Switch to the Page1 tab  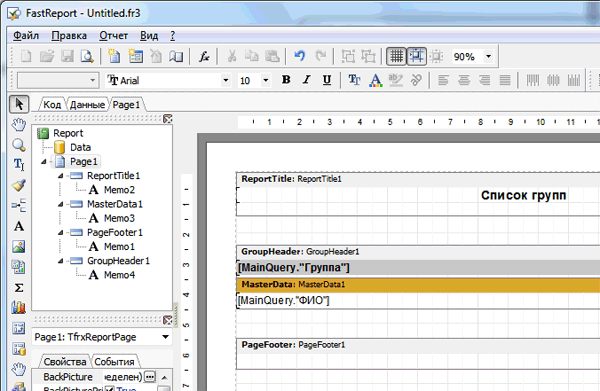click(x=126, y=104)
